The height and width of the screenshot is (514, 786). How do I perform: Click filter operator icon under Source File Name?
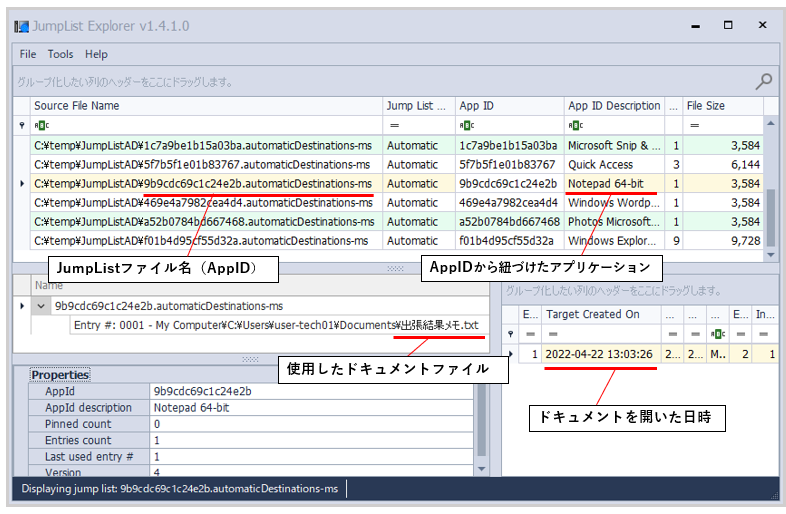click(42, 125)
